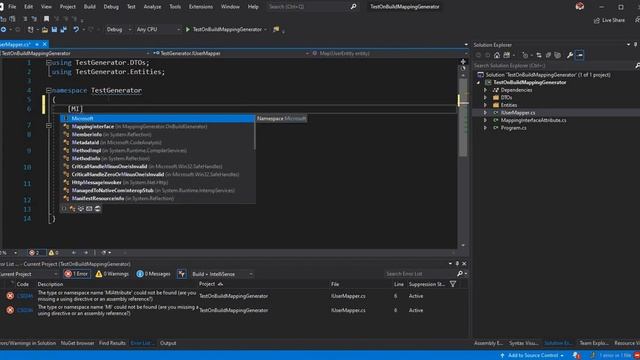640x360 pixels.
Task: Expand the Entities folder
Action: click(x=485, y=105)
